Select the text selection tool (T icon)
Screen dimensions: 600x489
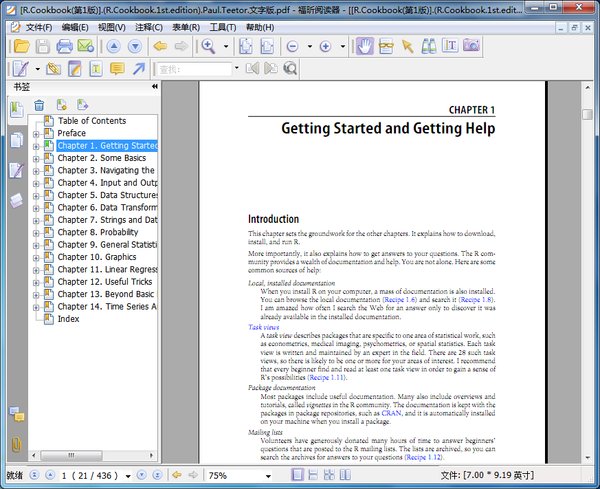click(x=450, y=46)
